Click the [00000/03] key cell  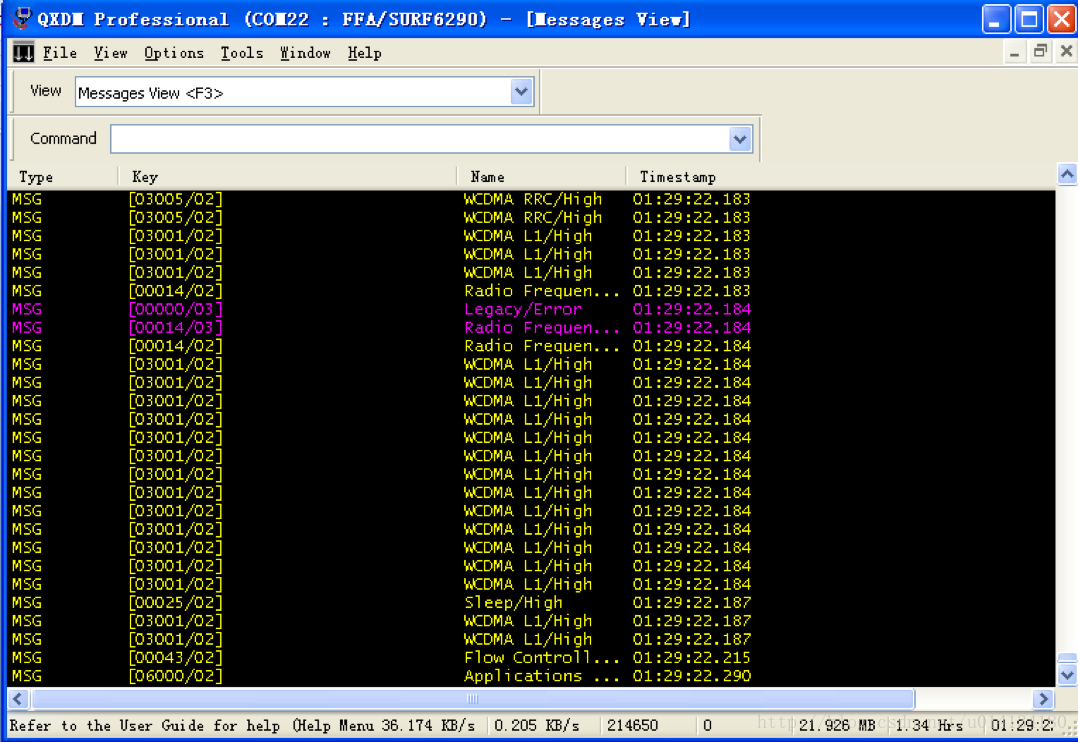[176, 309]
